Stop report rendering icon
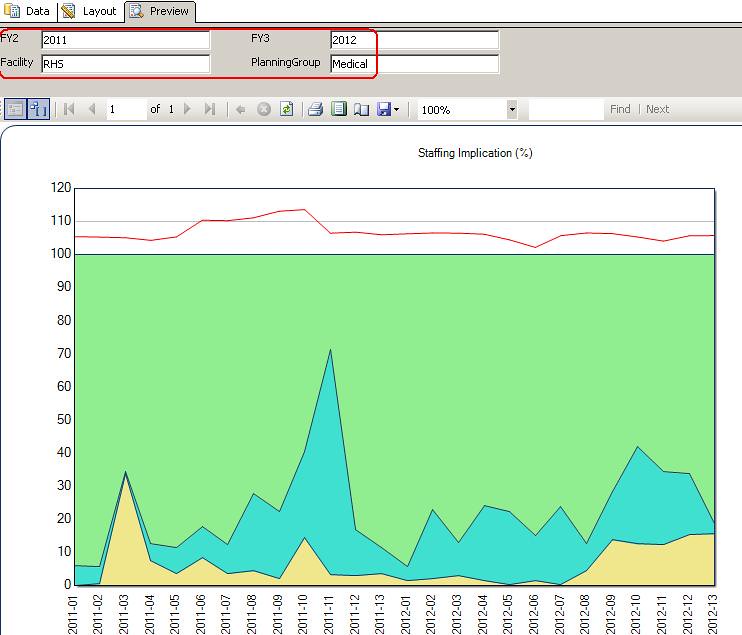Viewport: 742px width, 635px height. click(x=264, y=109)
